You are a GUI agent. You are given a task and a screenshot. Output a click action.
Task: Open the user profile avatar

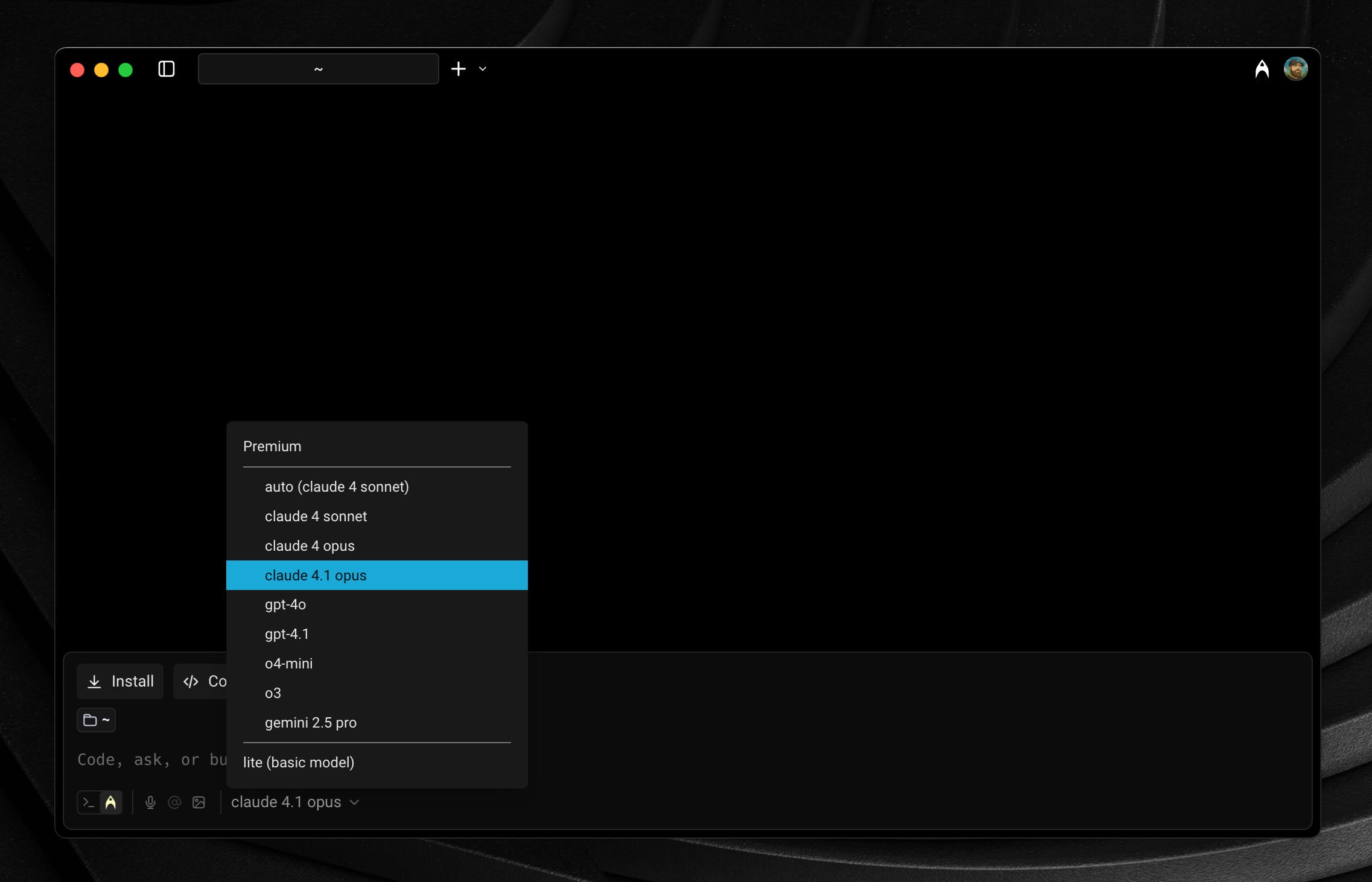(1295, 69)
